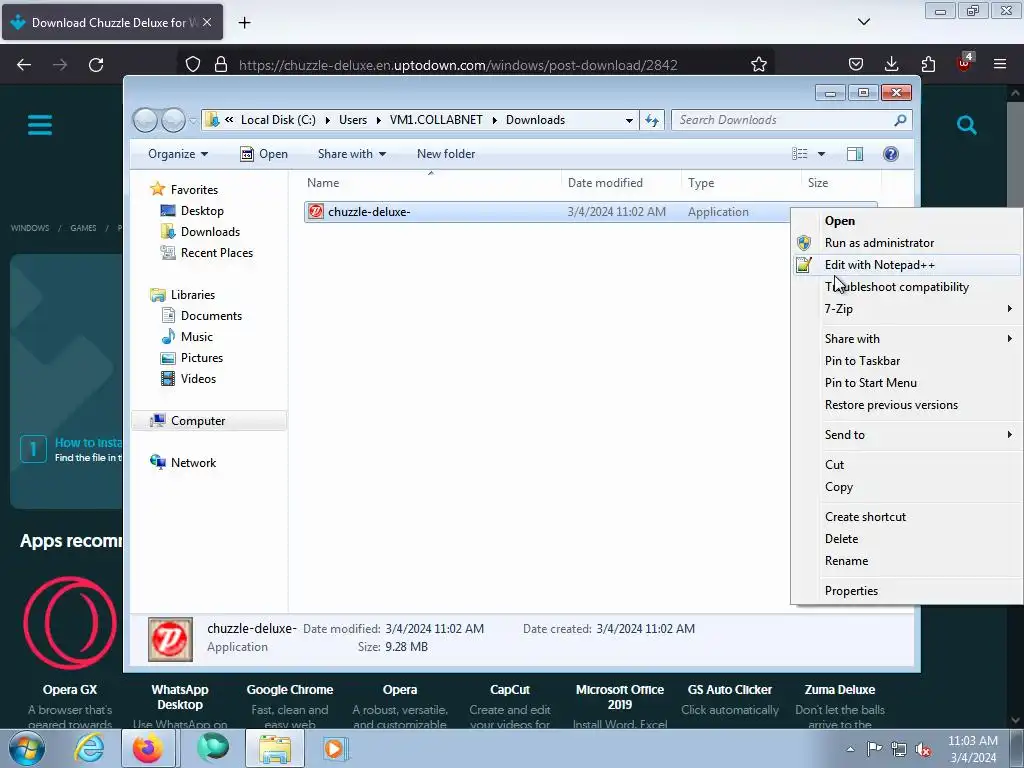Open Explorer help icon
The image size is (1024, 768).
point(891,154)
